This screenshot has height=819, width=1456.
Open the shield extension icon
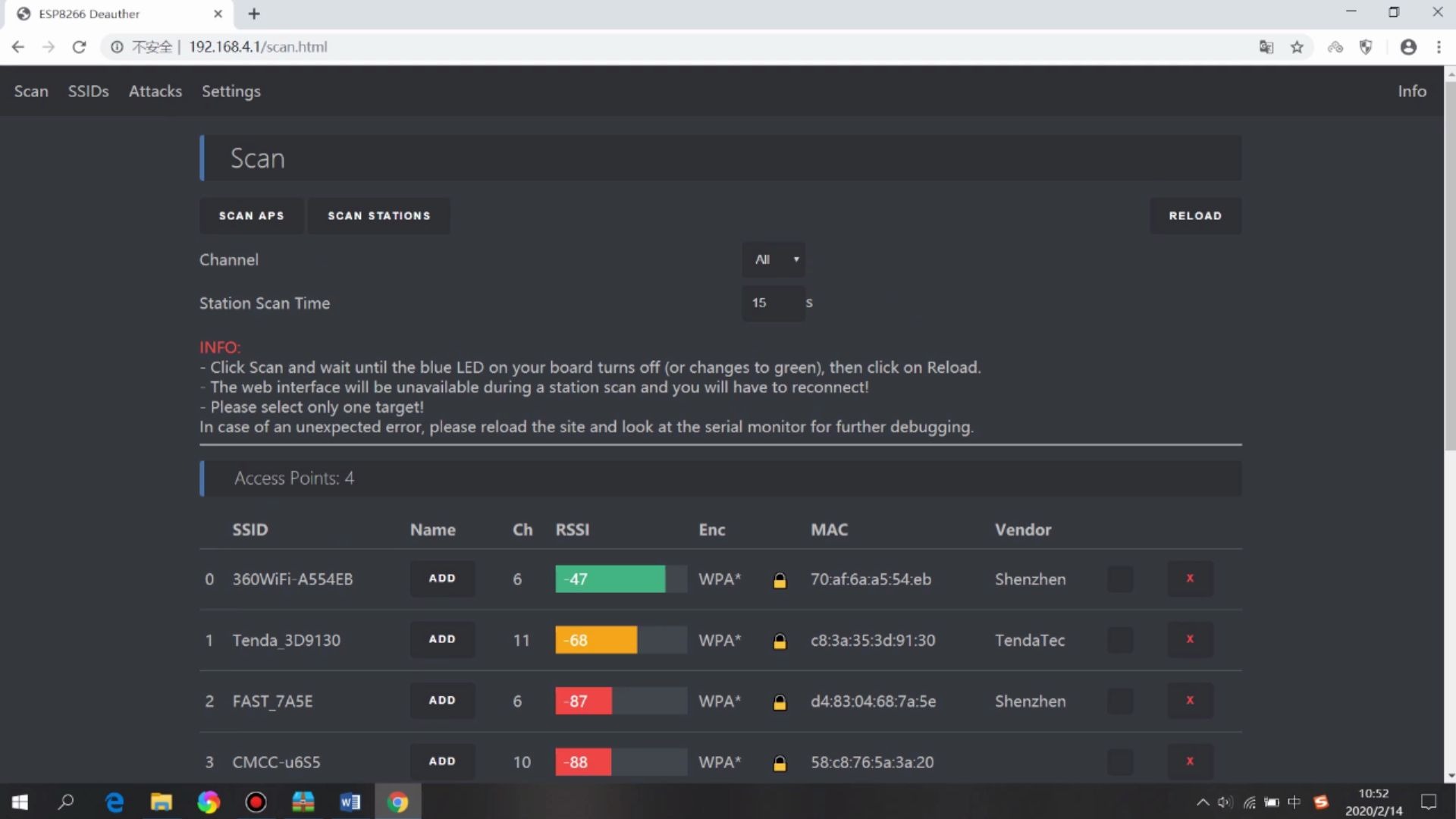(x=1366, y=47)
